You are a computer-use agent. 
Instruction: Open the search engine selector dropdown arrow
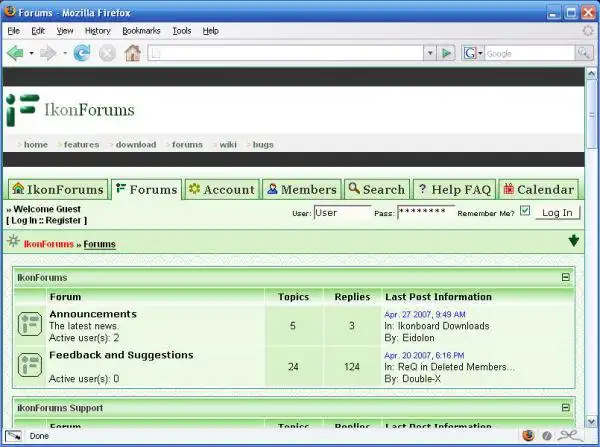click(480, 53)
